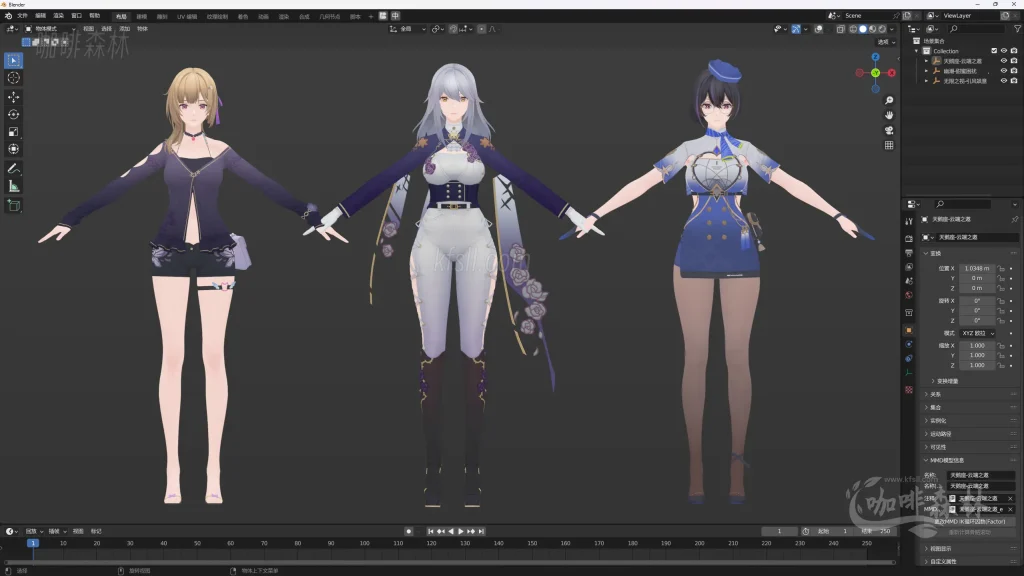The image size is (1024, 576).
Task: Open the Tool properties tab
Action: pyautogui.click(x=909, y=221)
